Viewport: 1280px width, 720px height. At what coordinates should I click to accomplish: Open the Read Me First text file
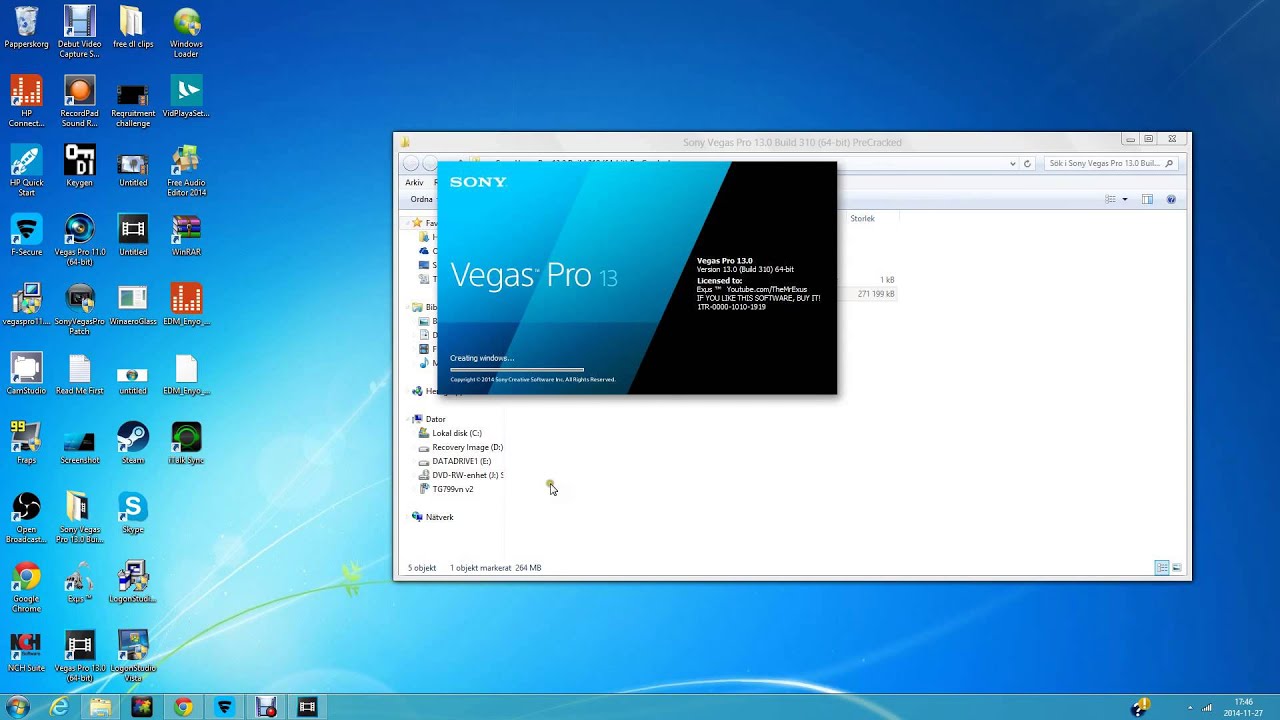[x=80, y=374]
